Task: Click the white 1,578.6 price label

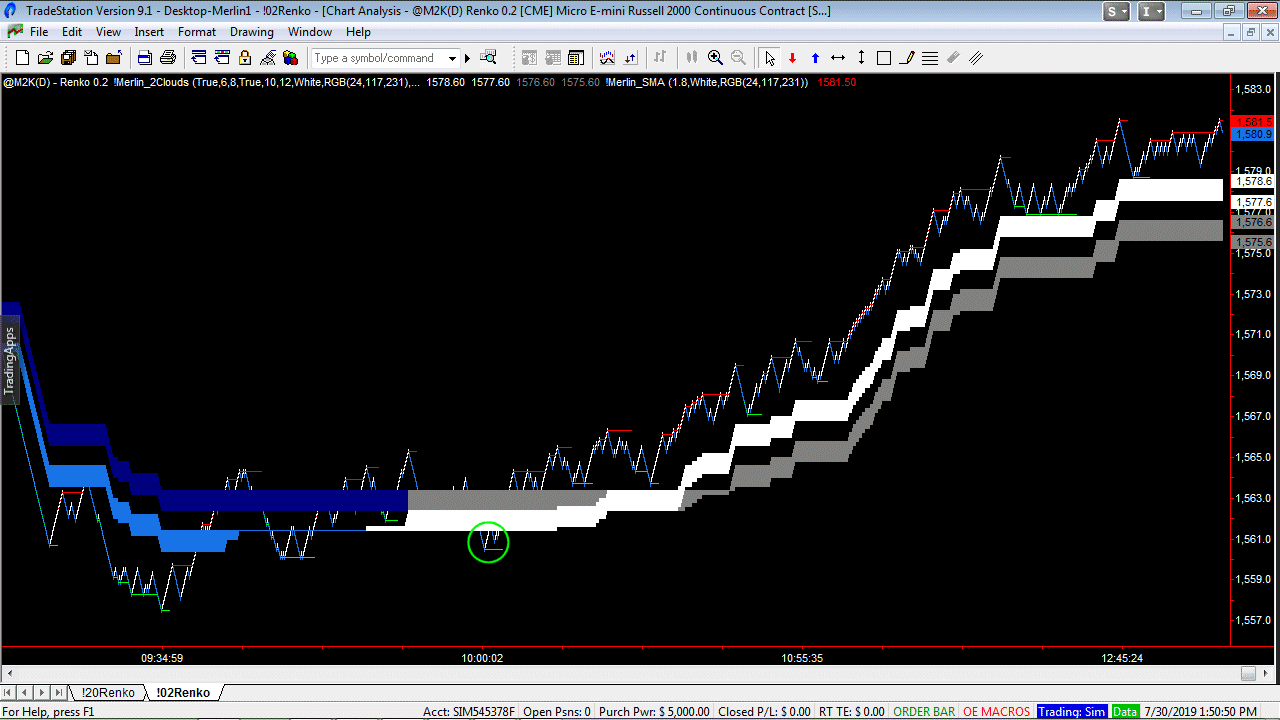Action: pos(1254,182)
